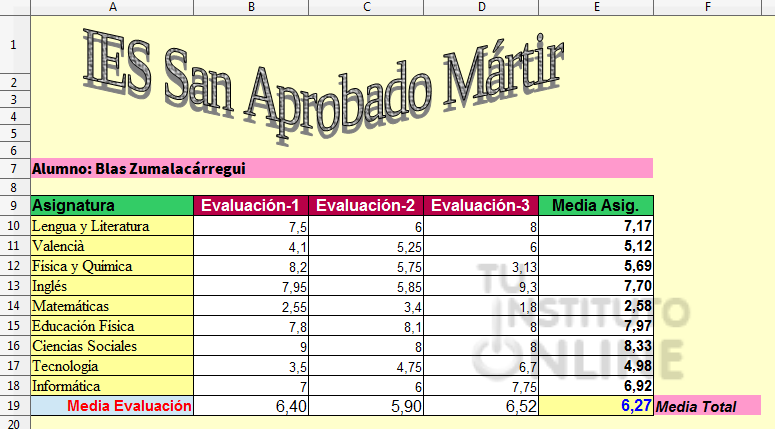Select the Ciencias Sociales cell
The height and width of the screenshot is (429, 775).
(112, 345)
